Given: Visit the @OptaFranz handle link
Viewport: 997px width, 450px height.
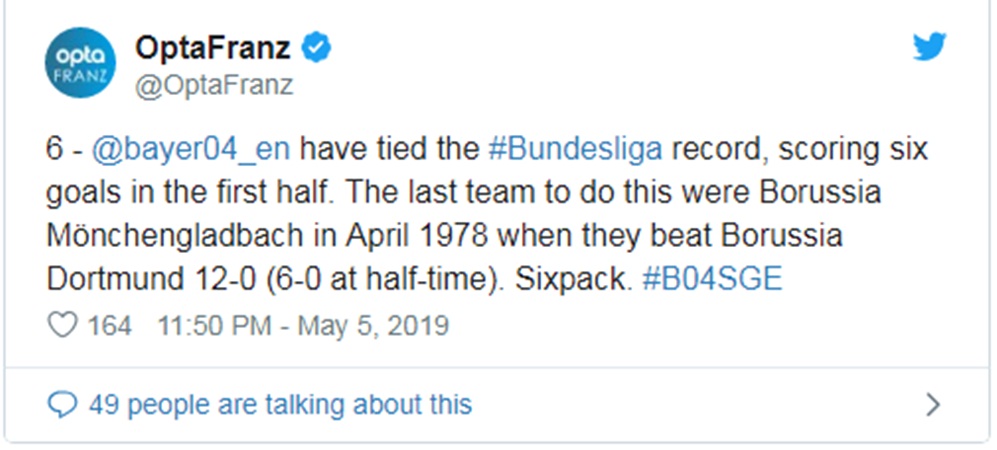Looking at the screenshot, I should pyautogui.click(x=213, y=85).
